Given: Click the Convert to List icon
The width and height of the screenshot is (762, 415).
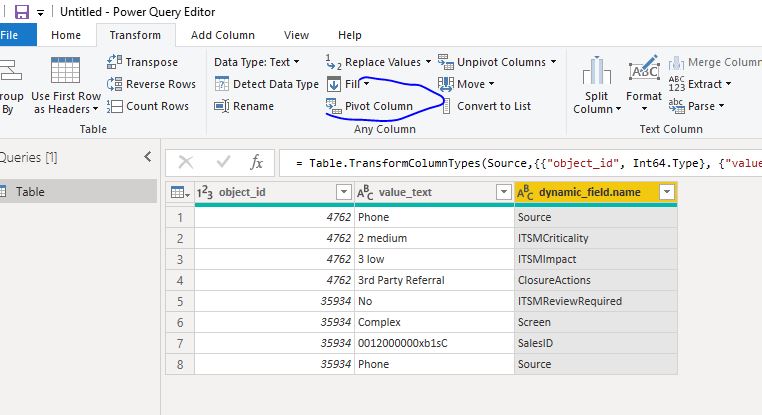Looking at the screenshot, I should (x=447, y=106).
